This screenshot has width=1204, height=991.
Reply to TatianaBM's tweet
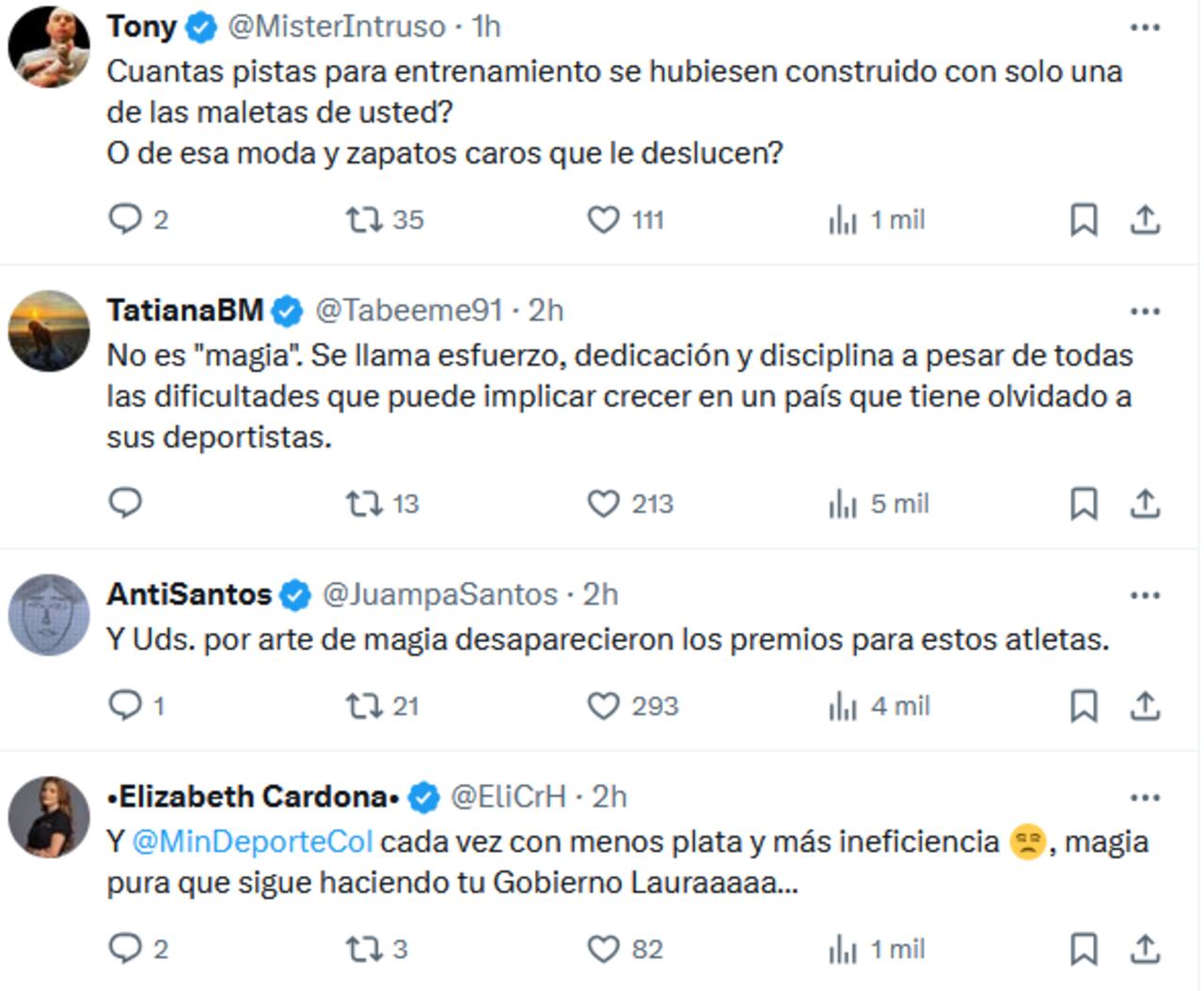[125, 504]
